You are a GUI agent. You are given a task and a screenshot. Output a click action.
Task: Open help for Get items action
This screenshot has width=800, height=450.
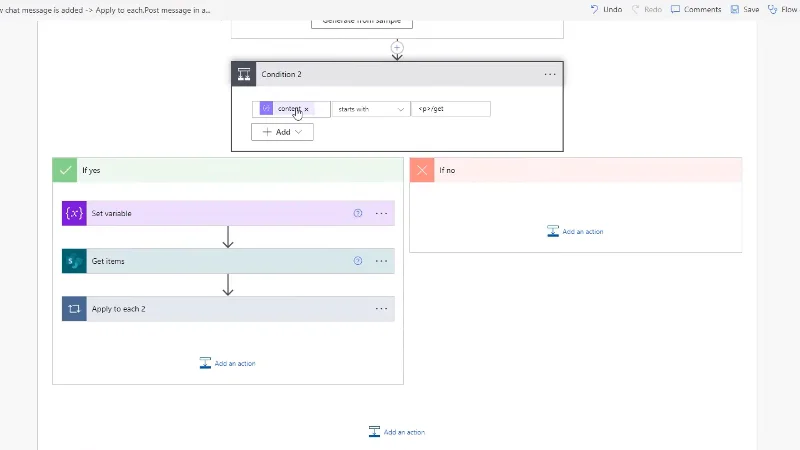coord(358,261)
